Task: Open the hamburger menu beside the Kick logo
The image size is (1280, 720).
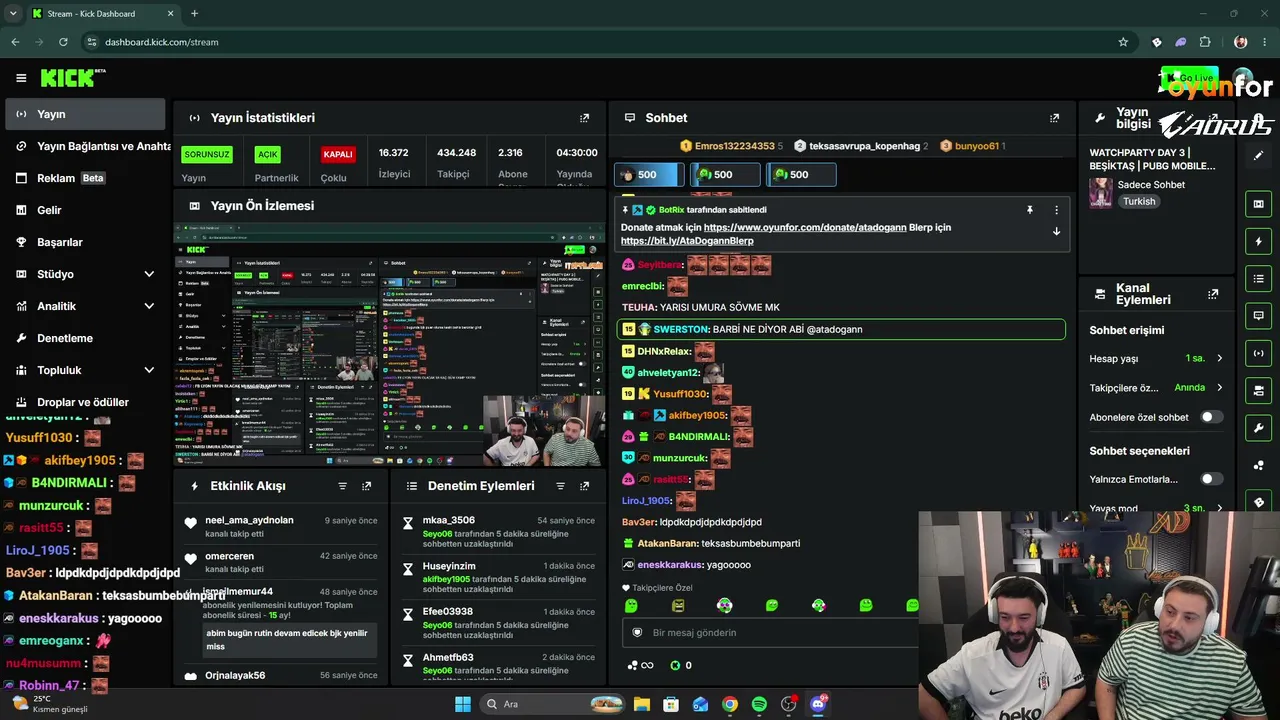Action: tap(21, 78)
